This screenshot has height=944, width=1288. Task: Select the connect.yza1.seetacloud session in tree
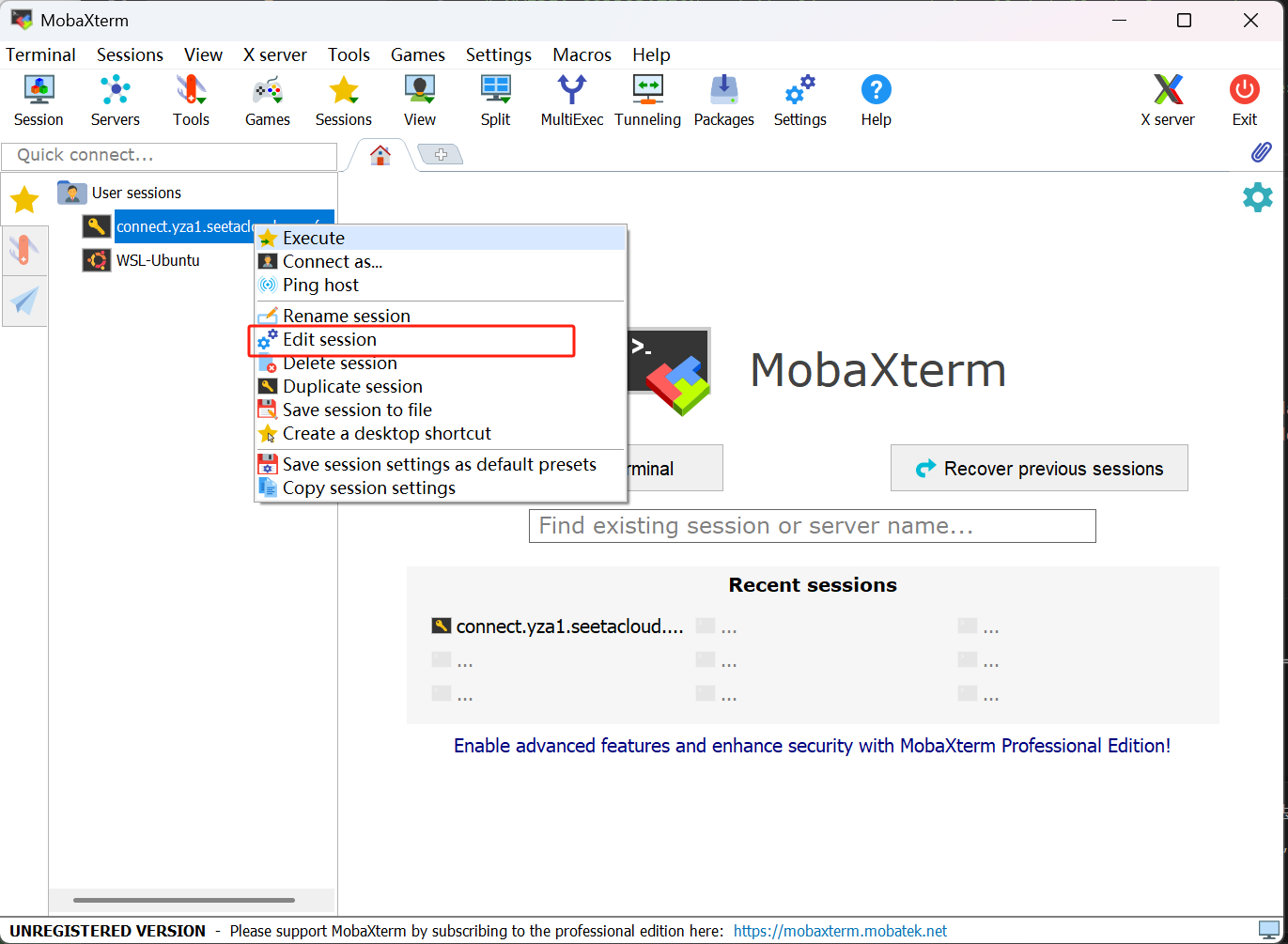click(185, 226)
